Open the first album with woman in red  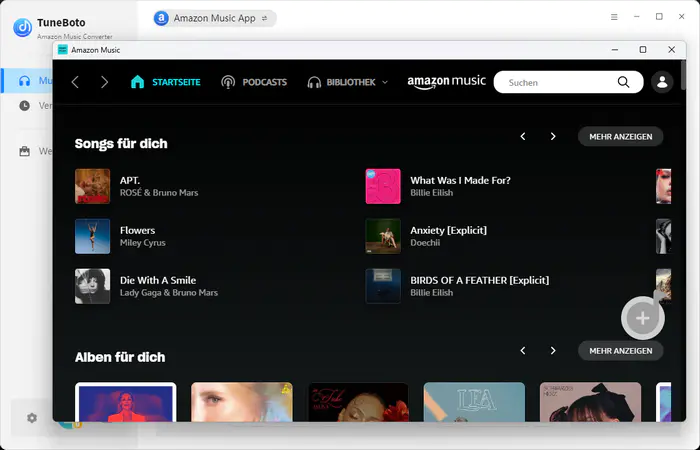pos(126,402)
